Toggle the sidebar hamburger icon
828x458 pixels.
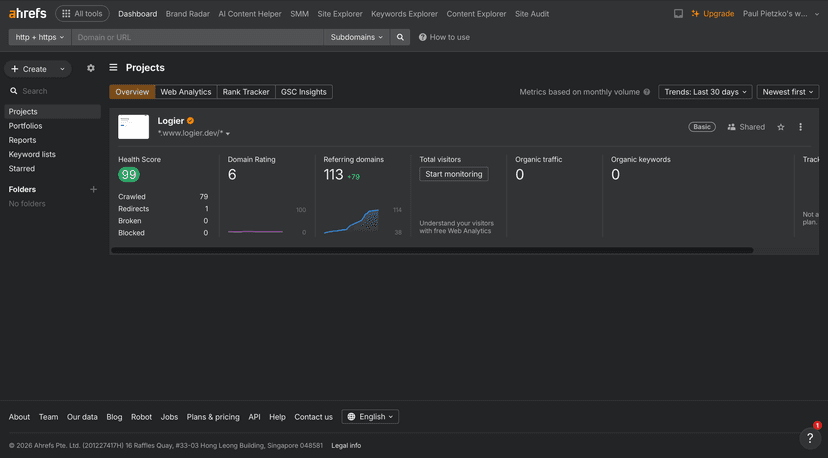113,68
